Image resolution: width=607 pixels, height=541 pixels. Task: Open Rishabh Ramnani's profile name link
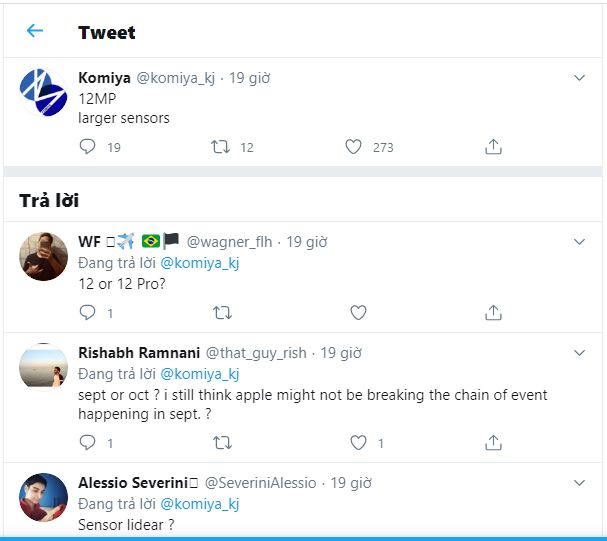(x=139, y=353)
